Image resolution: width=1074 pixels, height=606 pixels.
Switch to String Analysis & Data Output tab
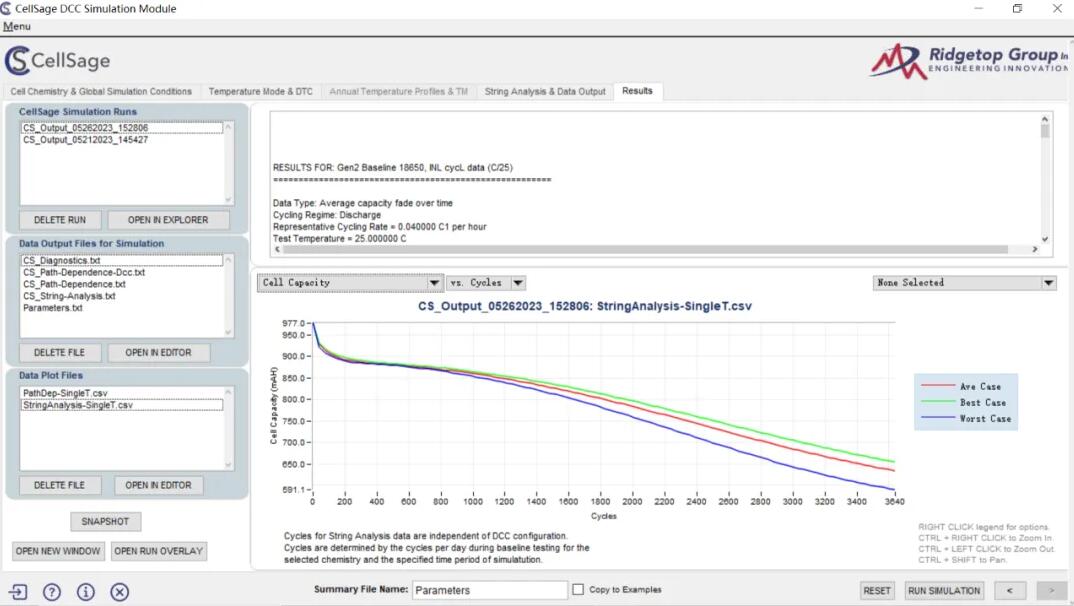(x=545, y=91)
